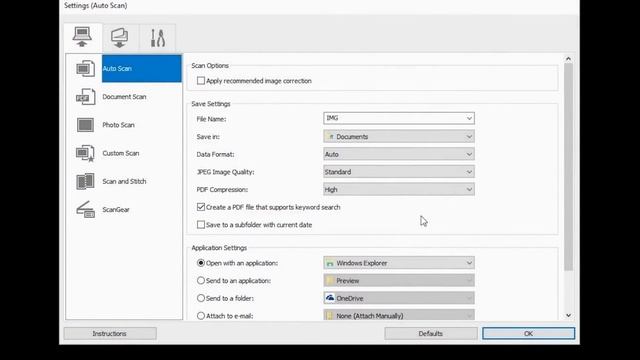Open the Data Format Auto dropdown
Viewport: 640px width, 360px height.
coord(399,154)
